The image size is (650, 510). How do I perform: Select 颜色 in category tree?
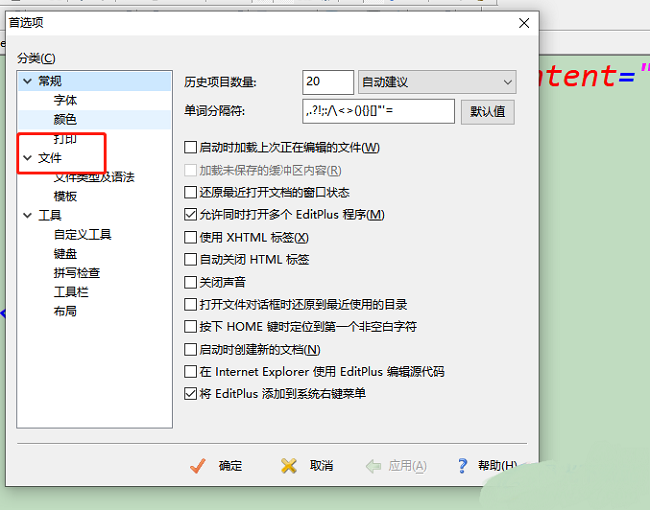[65, 119]
